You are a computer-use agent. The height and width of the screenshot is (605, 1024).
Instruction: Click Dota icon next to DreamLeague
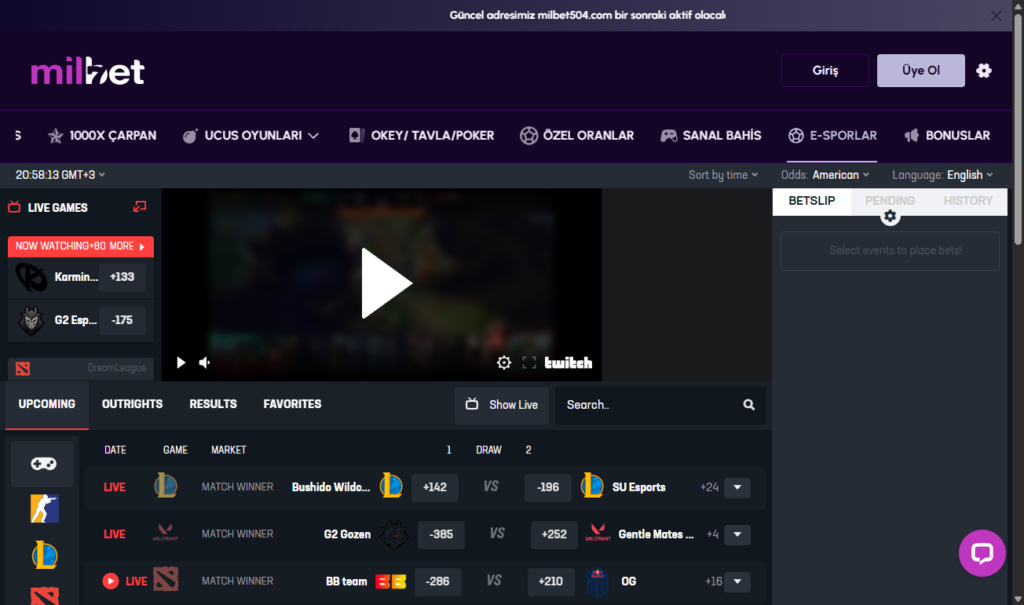pyautogui.click(x=23, y=368)
